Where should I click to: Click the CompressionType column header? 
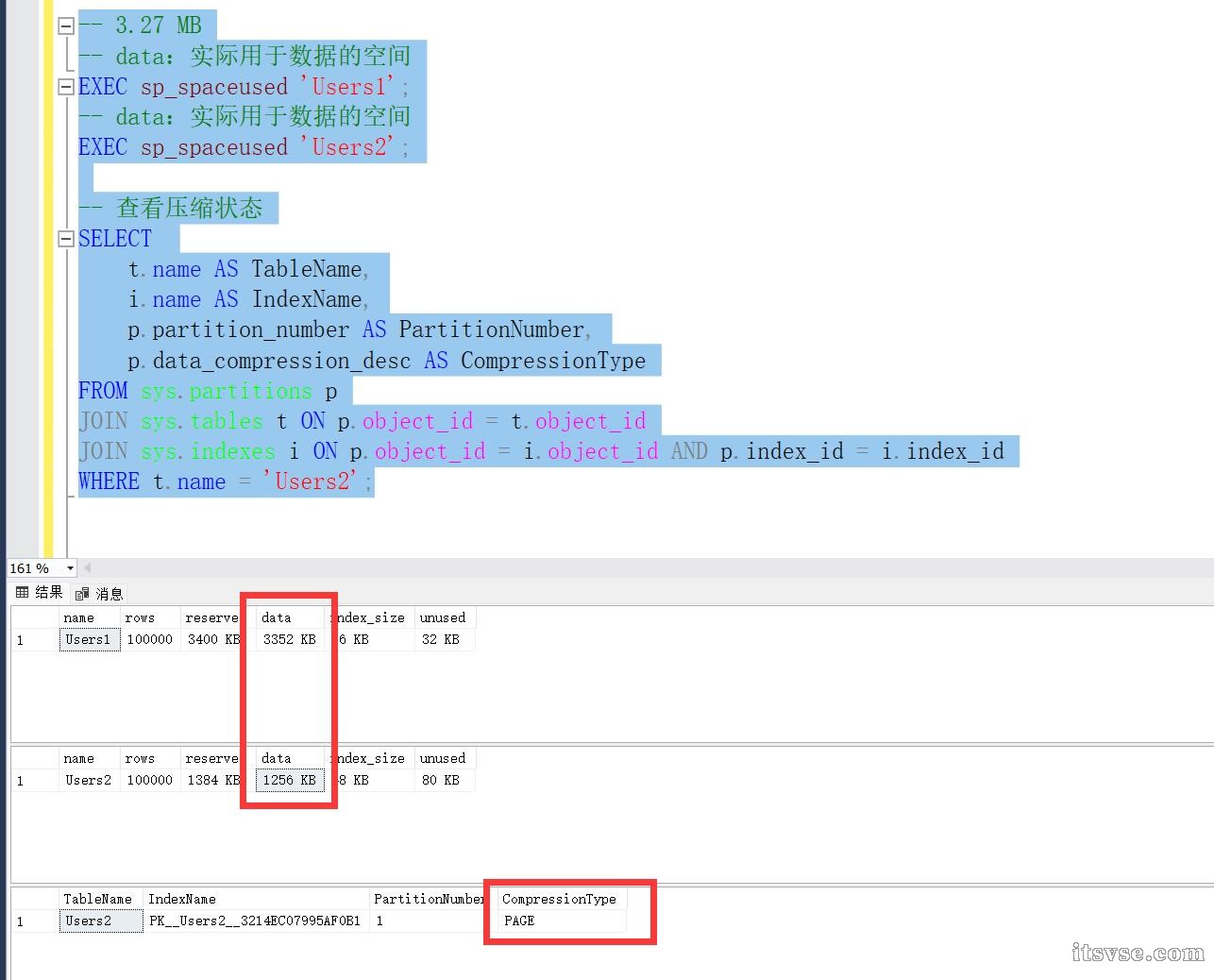561,899
